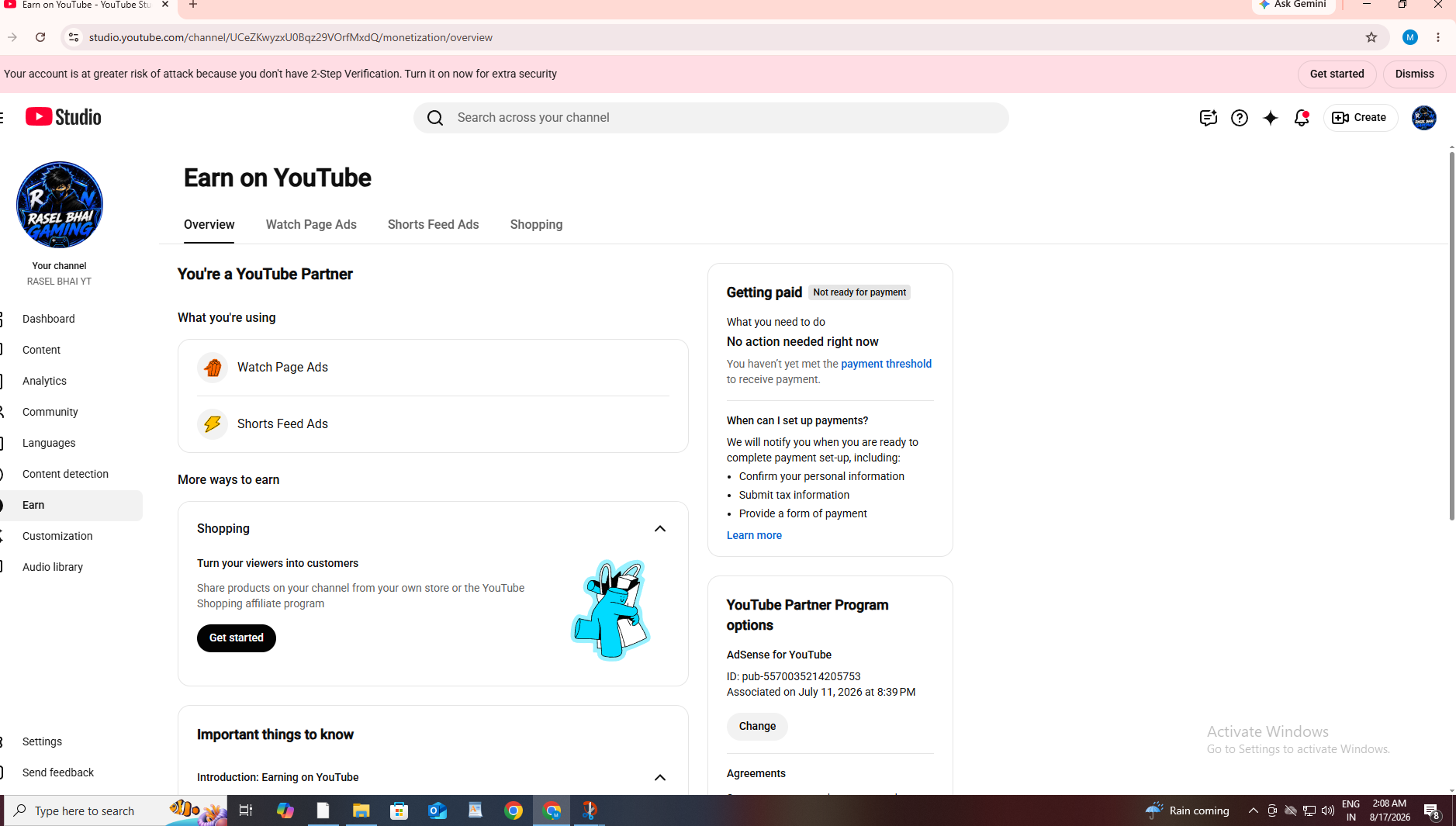Collapse the Shopping section
This screenshot has height=826, width=1456.
tap(660, 529)
